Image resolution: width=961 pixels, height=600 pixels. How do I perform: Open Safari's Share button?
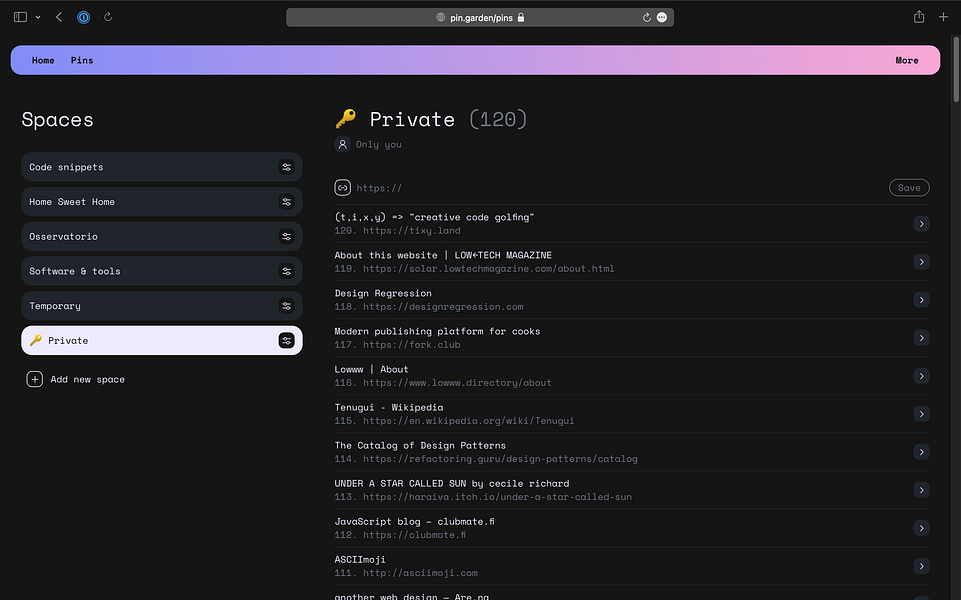coord(919,17)
